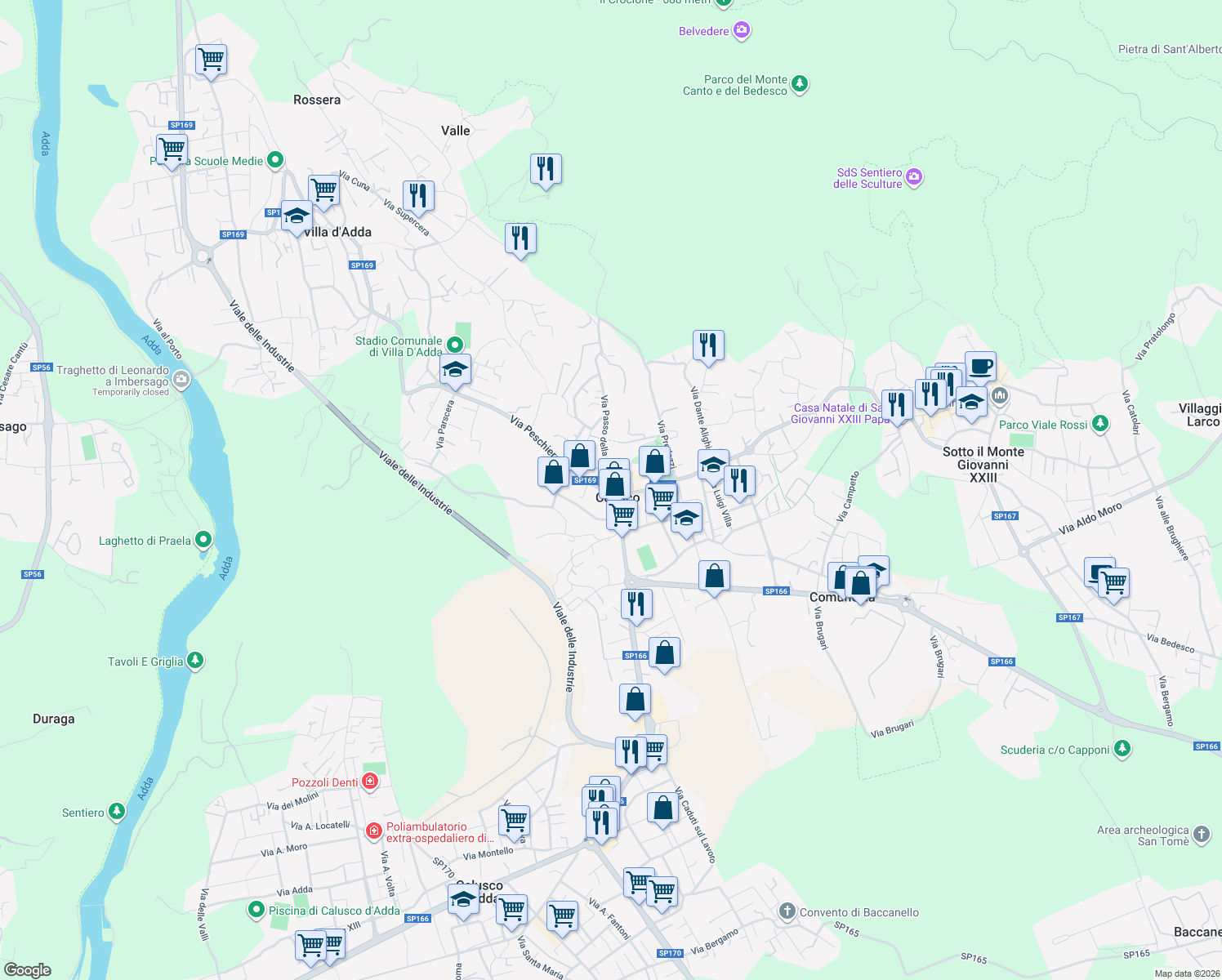Select the Area archeologica San Tomè pin
Viewport: 1222px width, 980px height.
(x=1201, y=835)
